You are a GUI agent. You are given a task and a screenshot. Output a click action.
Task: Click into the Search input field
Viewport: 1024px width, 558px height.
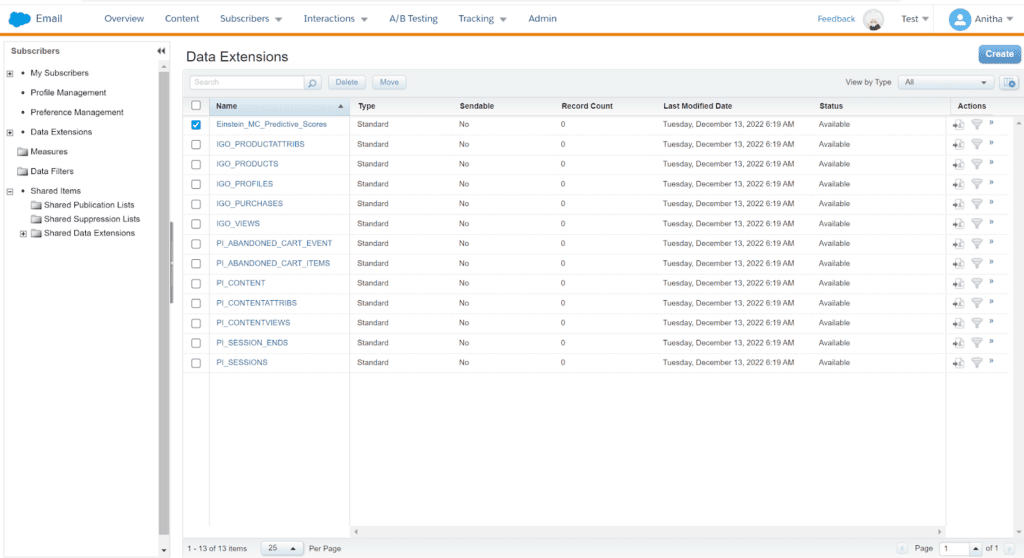(246, 83)
